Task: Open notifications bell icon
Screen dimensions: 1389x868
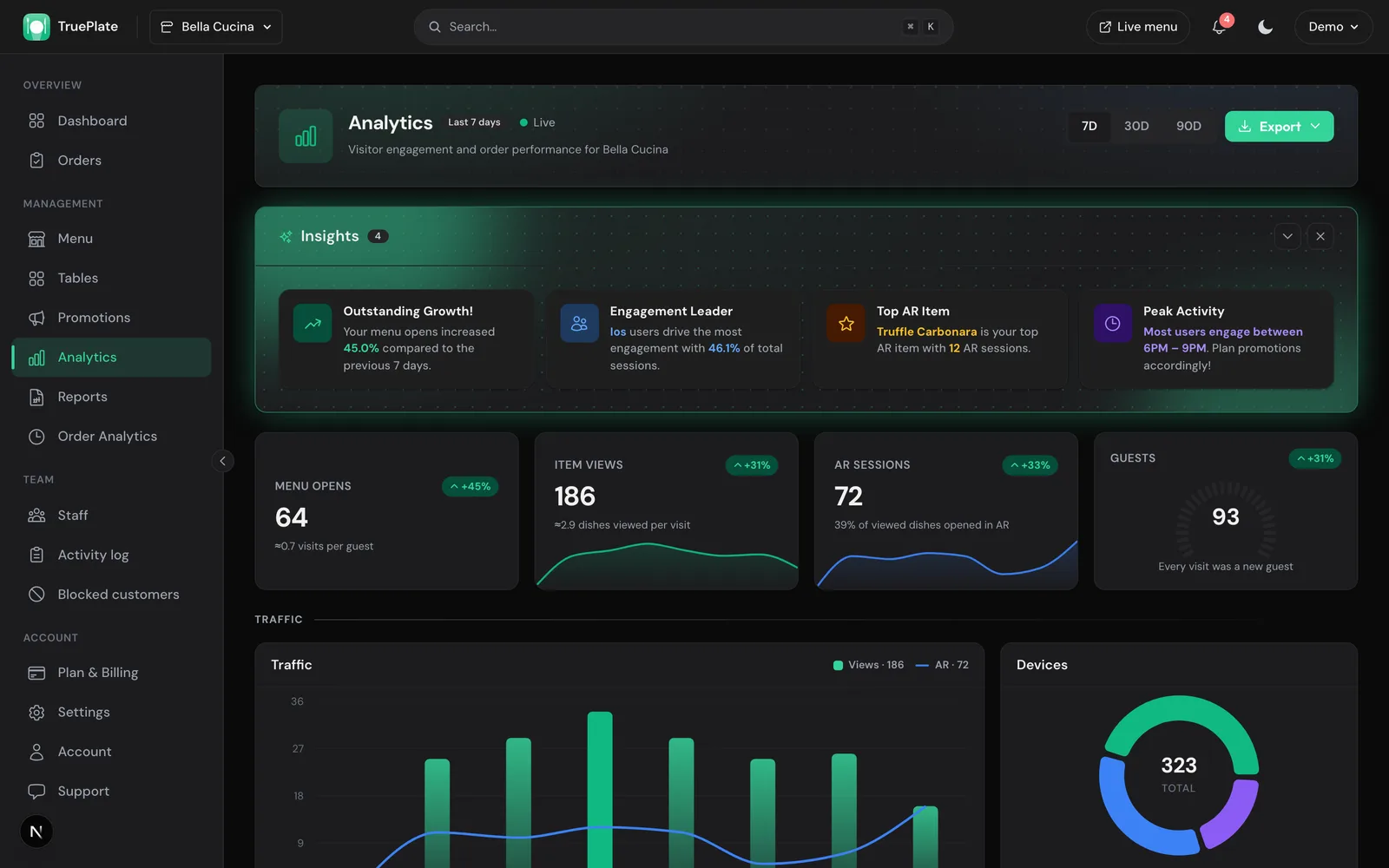Action: (1219, 27)
